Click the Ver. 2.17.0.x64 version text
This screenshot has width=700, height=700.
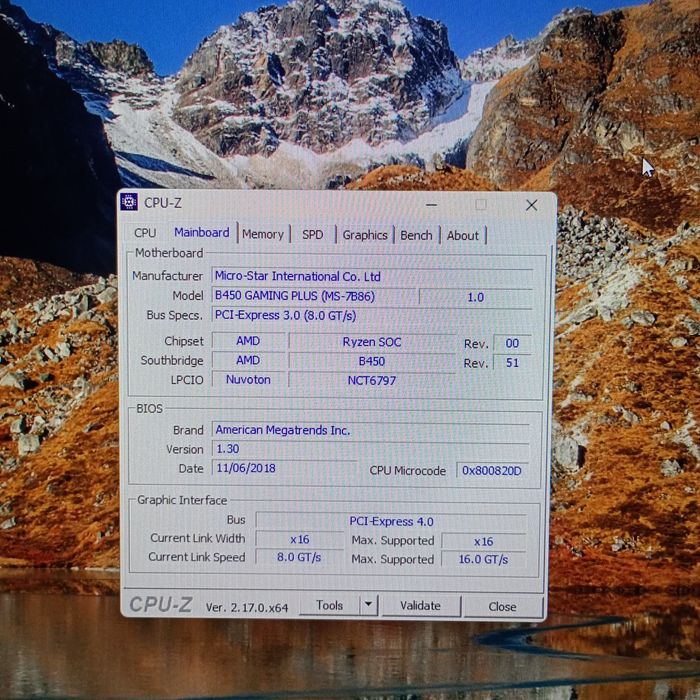[247, 608]
